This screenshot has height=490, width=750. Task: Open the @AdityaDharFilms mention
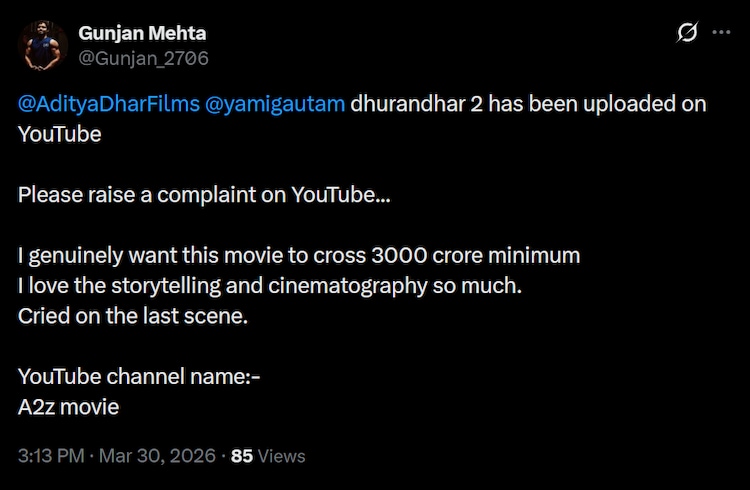[107, 106]
